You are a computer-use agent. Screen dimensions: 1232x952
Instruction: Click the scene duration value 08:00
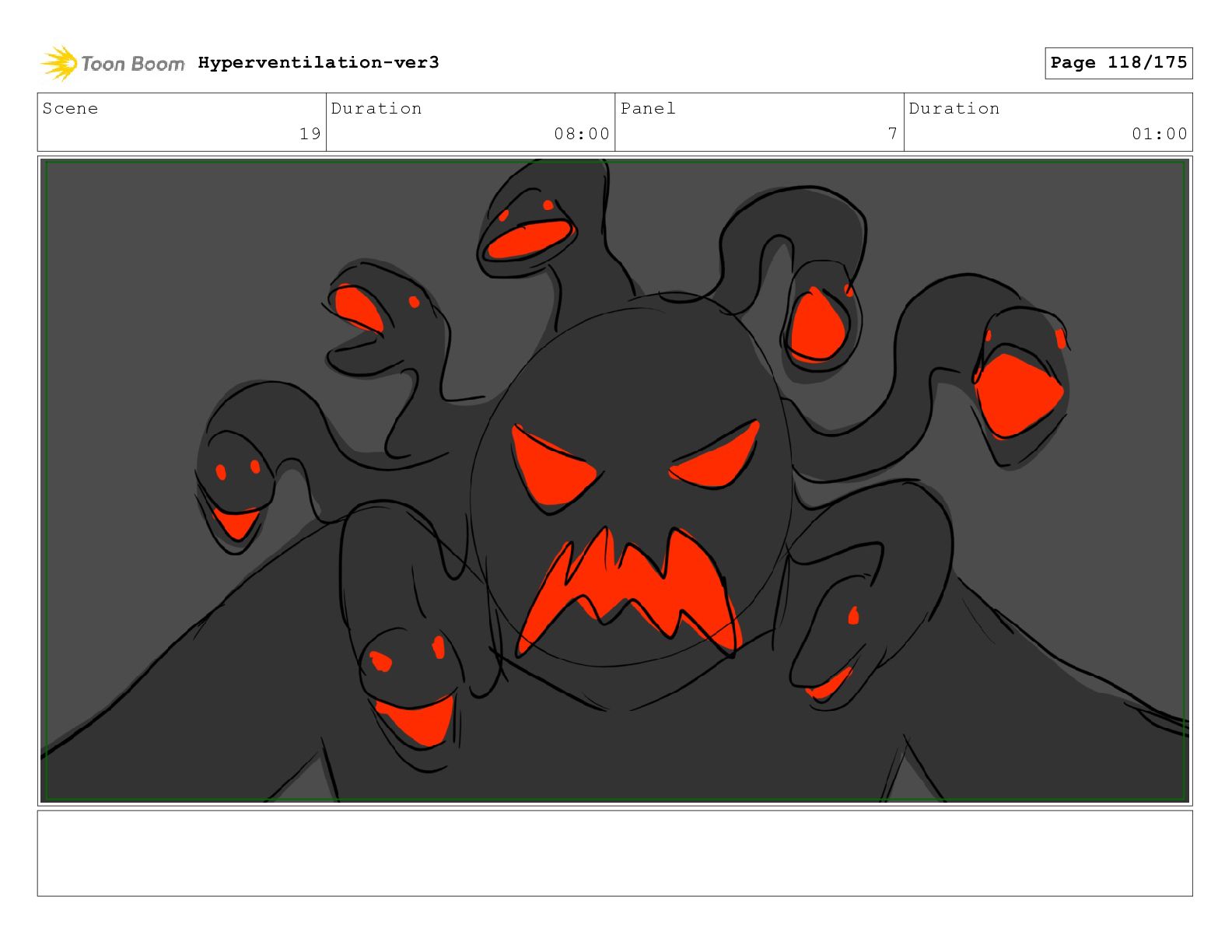click(582, 134)
